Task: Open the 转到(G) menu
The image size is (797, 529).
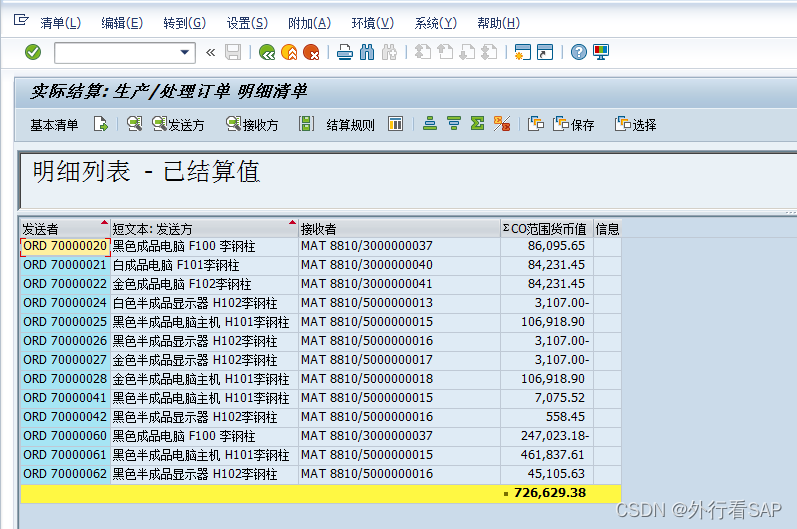Action: pyautogui.click(x=185, y=23)
